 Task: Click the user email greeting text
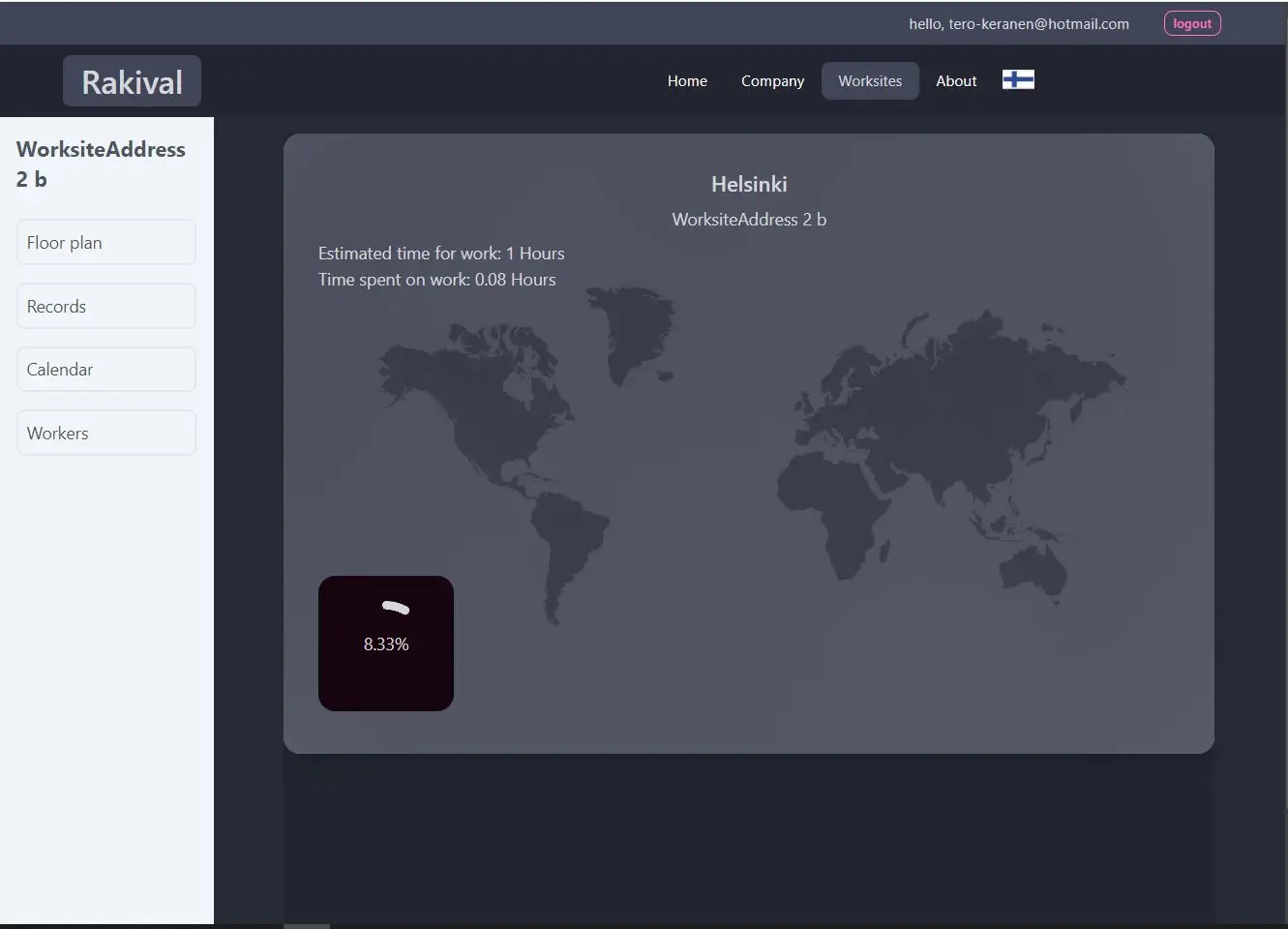1019,23
